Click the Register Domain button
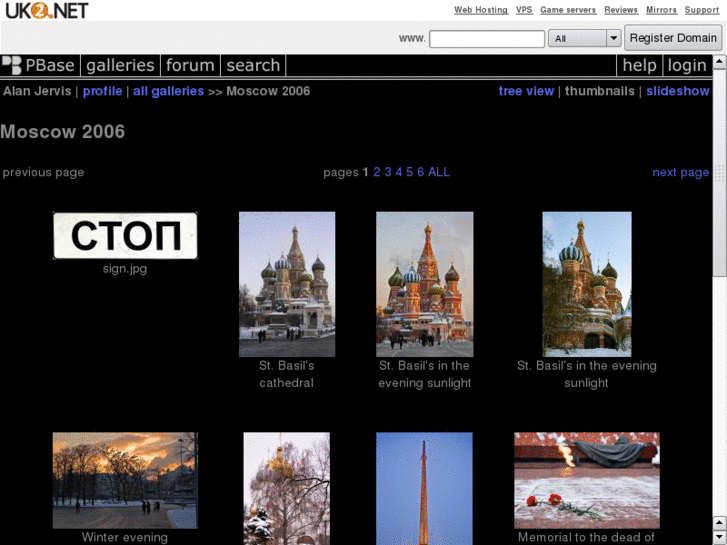The width and height of the screenshot is (727, 545). 673,38
